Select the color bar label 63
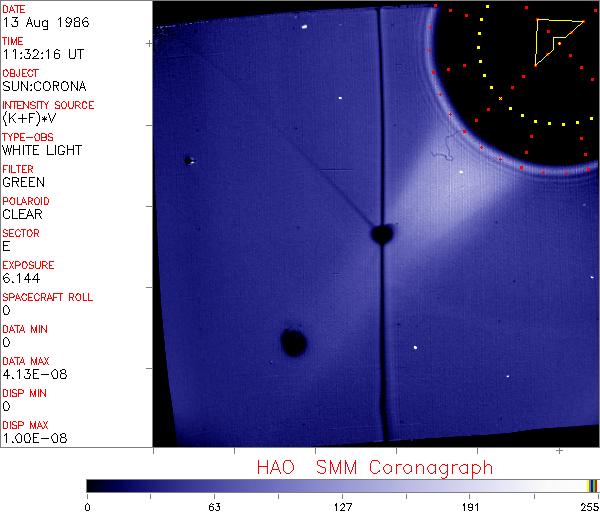The height and width of the screenshot is (512, 600). pyautogui.click(x=214, y=506)
